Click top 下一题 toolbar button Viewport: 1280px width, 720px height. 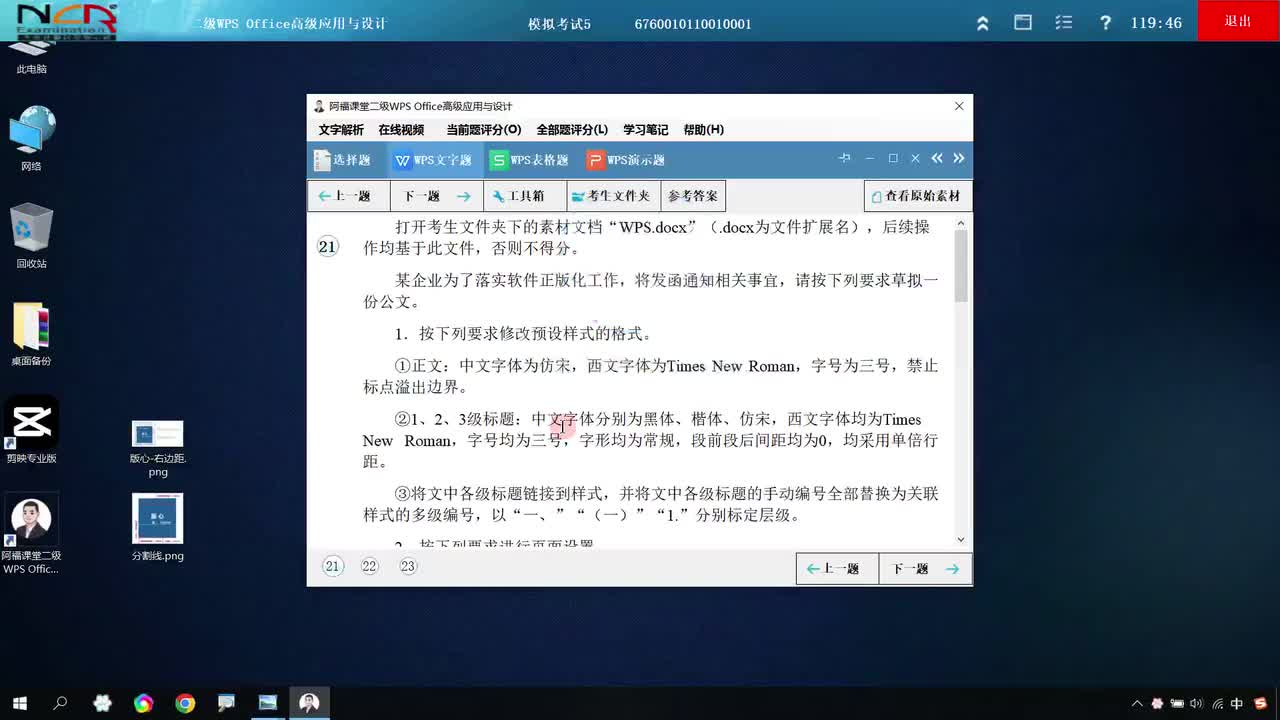(x=436, y=196)
